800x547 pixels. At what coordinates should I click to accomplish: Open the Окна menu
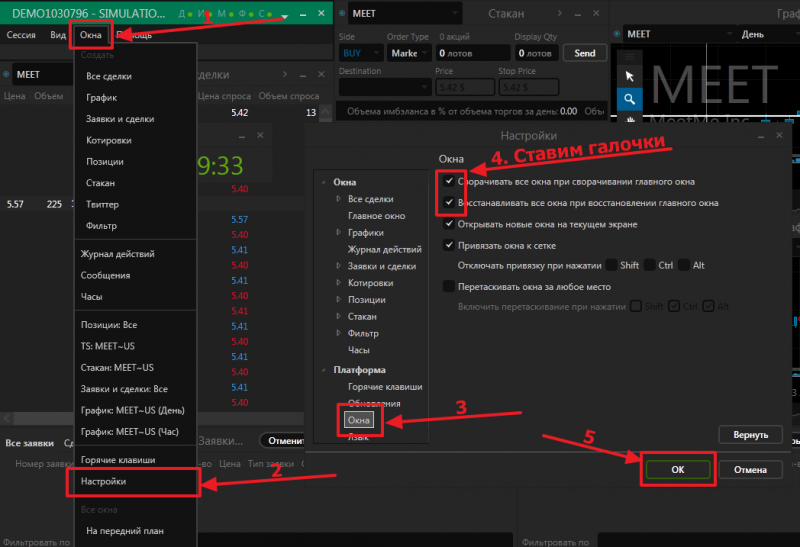click(x=90, y=35)
